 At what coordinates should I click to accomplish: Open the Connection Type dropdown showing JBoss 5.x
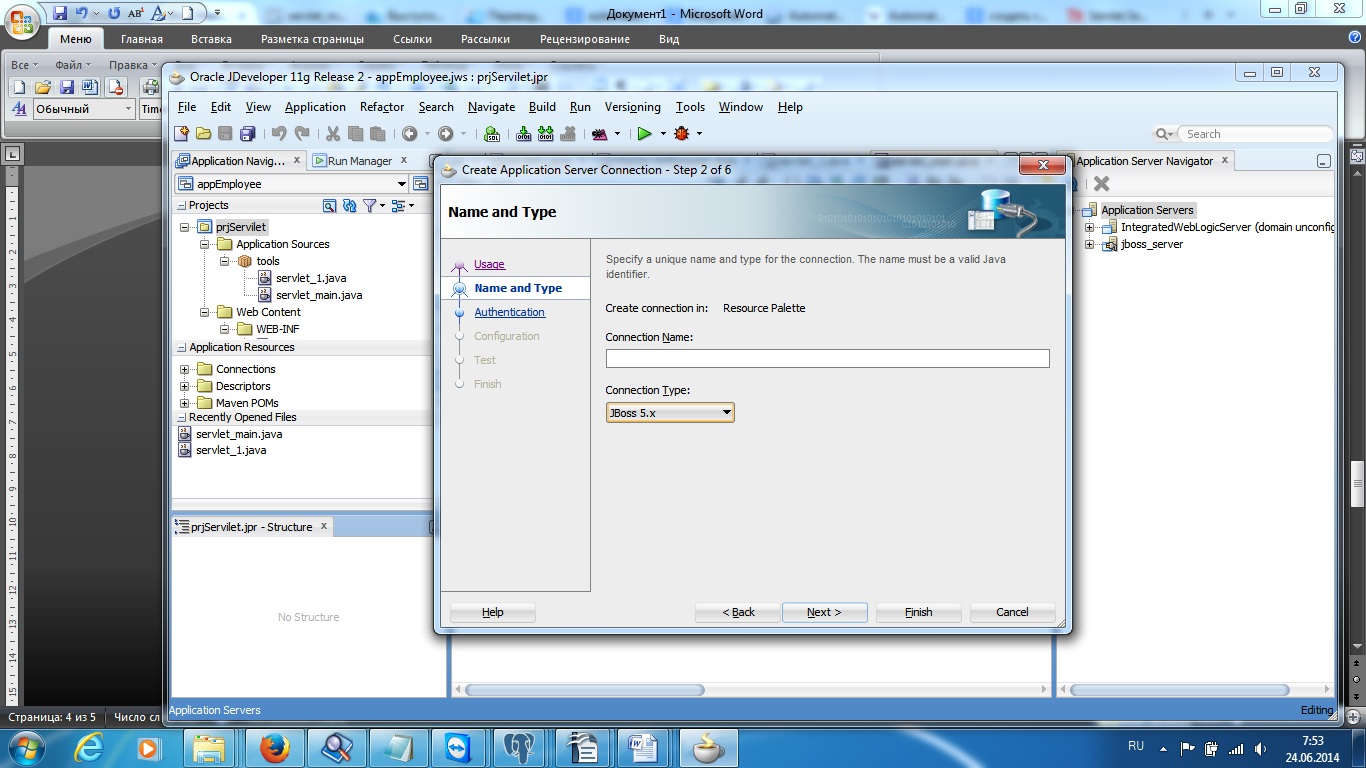[x=670, y=412]
